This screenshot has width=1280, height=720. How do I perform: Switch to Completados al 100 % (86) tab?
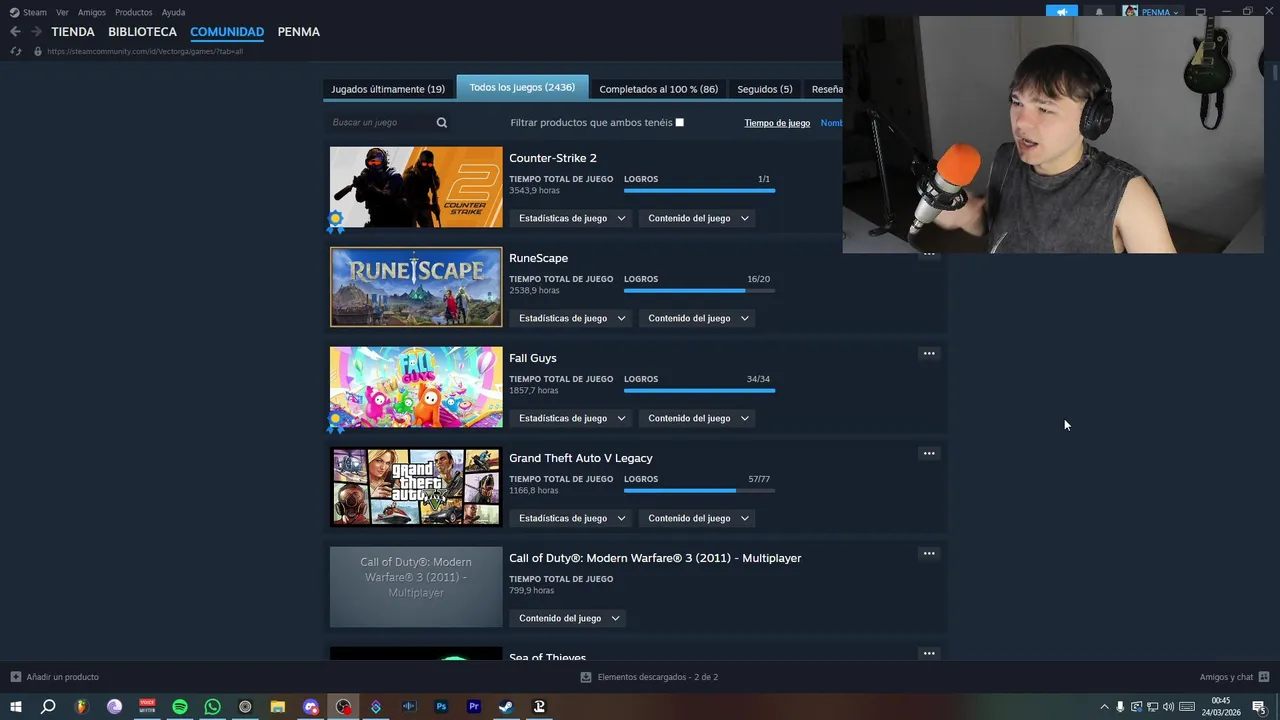(x=659, y=89)
